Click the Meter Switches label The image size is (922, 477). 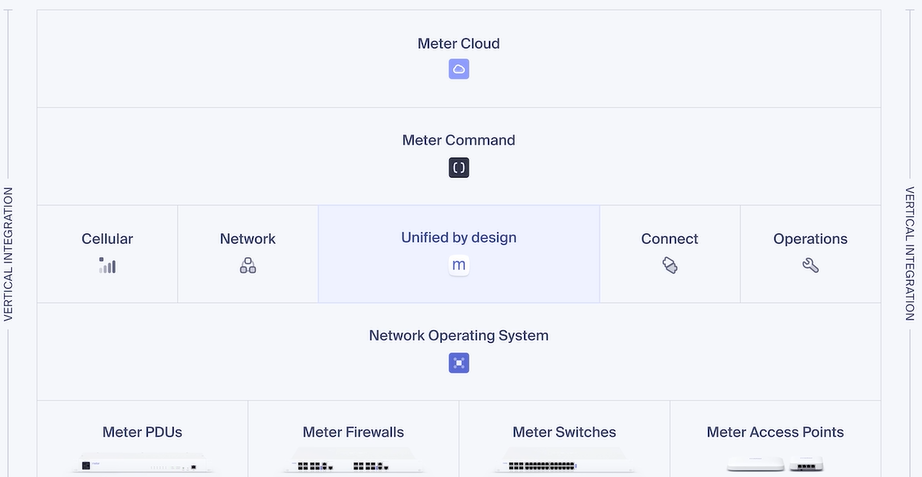coord(564,432)
